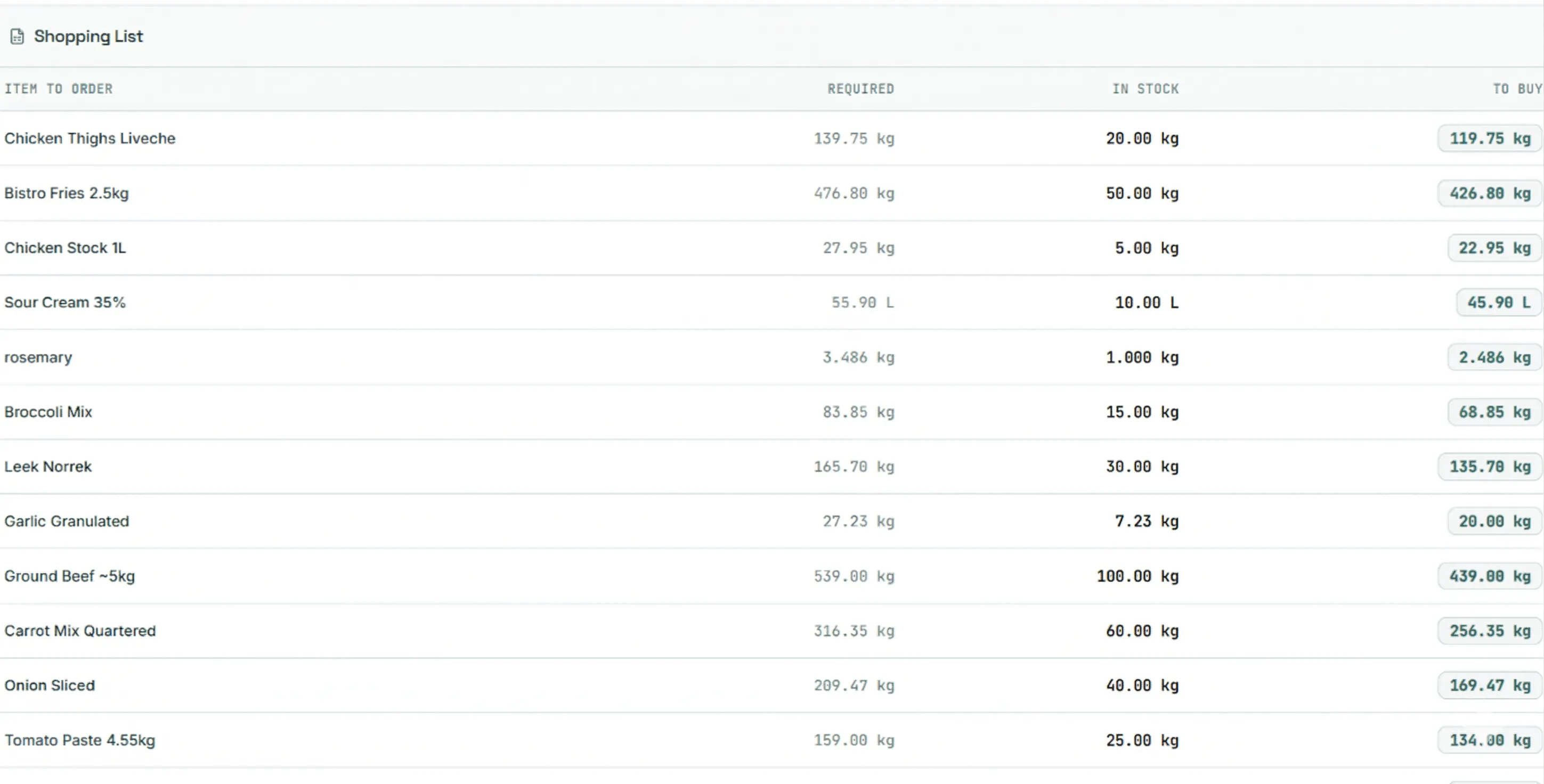Viewport: 1544px width, 784px height.
Task: Click the TO BUY column header
Action: click(1516, 89)
